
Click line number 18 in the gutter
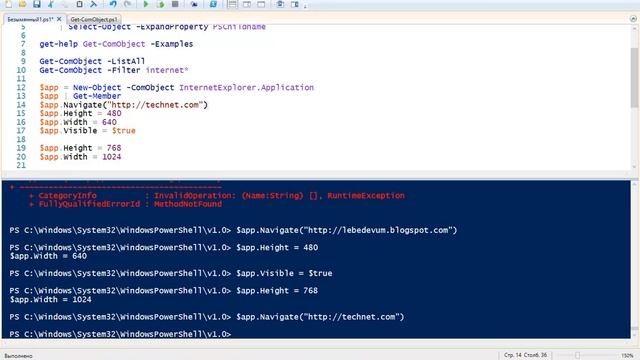pos(21,139)
